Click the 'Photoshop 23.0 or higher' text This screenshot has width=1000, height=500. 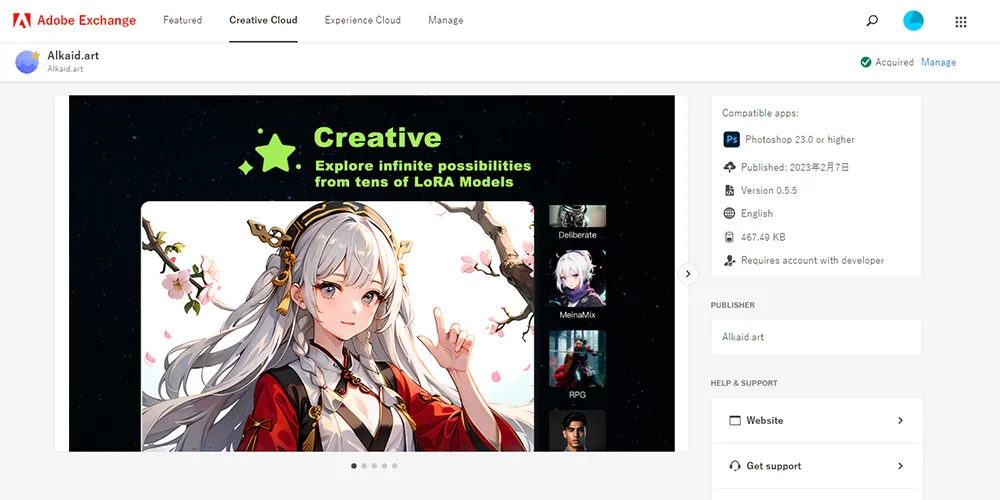tap(800, 139)
